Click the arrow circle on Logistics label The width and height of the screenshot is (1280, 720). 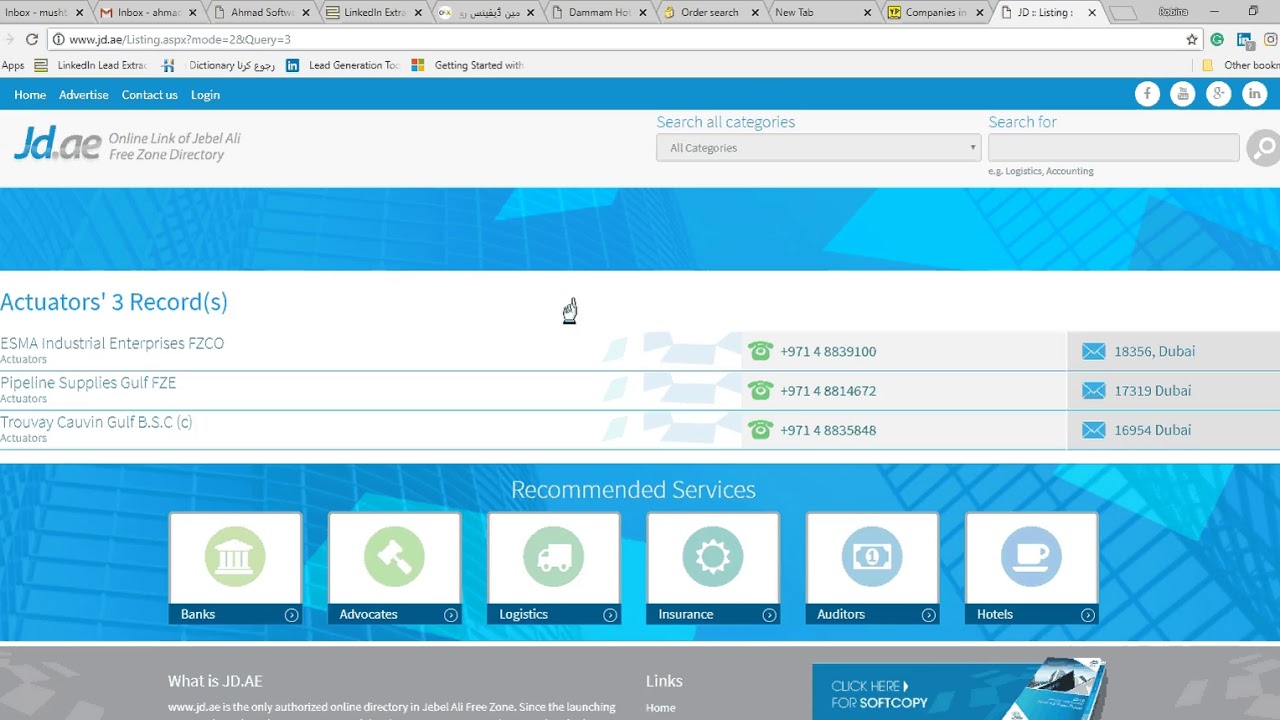tap(610, 615)
